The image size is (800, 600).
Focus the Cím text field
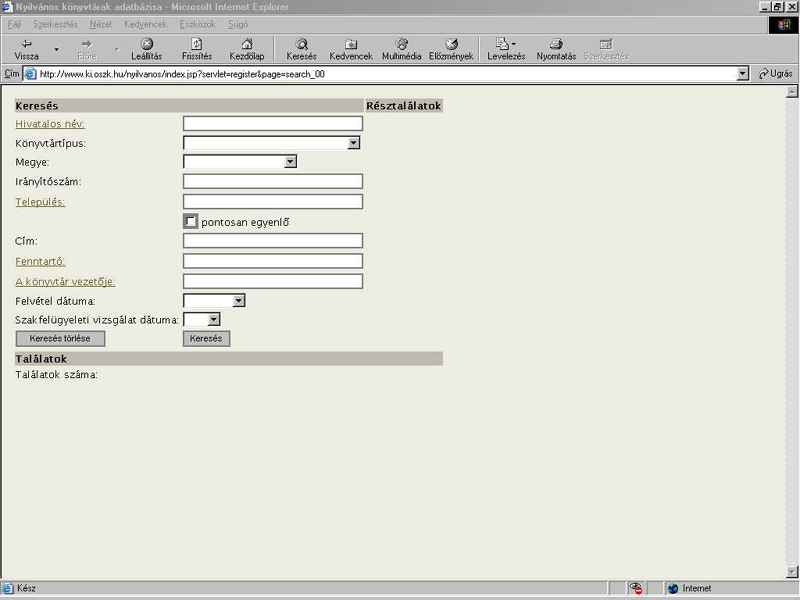coord(273,241)
